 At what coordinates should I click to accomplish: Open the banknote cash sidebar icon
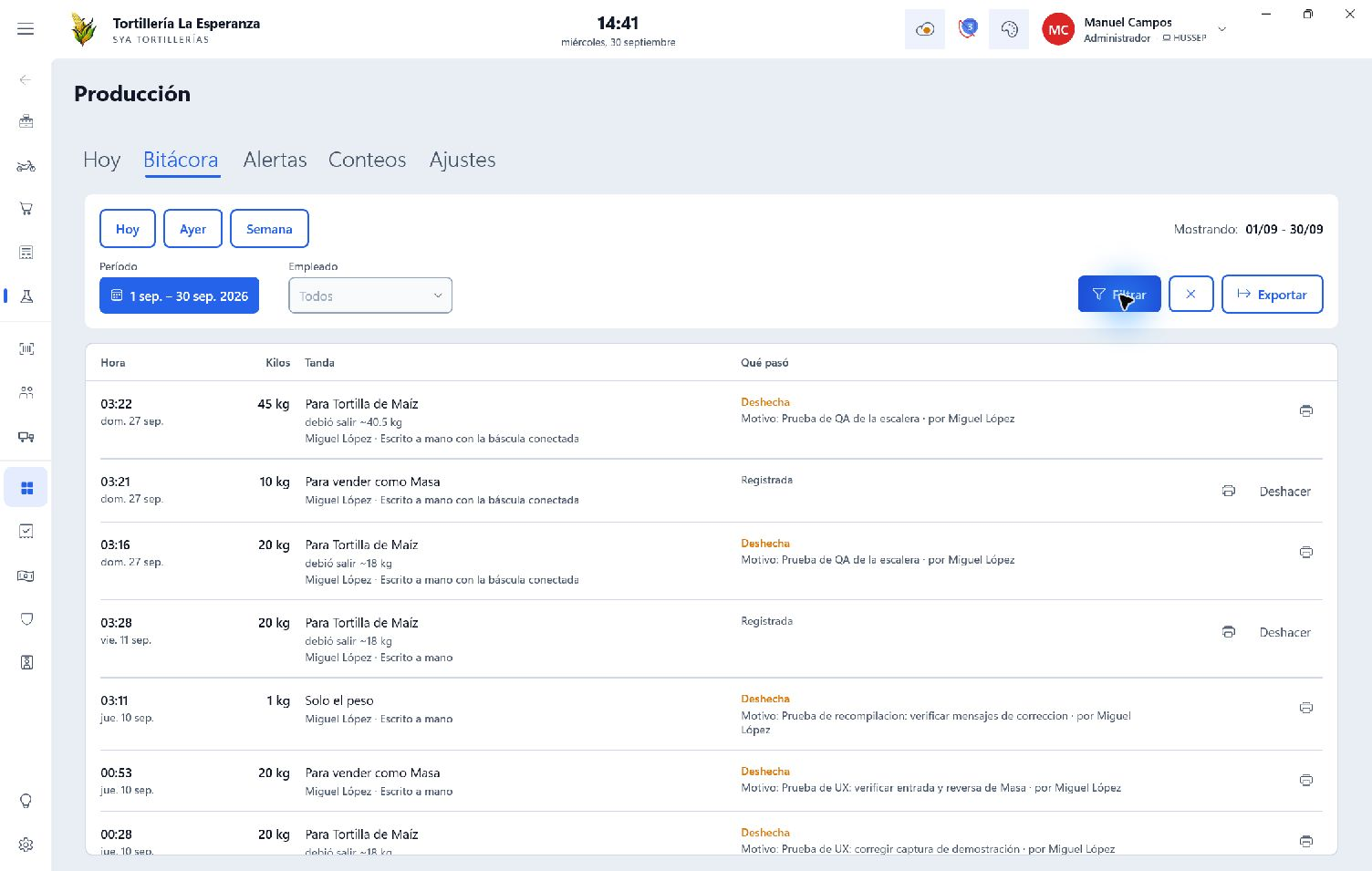(x=26, y=575)
